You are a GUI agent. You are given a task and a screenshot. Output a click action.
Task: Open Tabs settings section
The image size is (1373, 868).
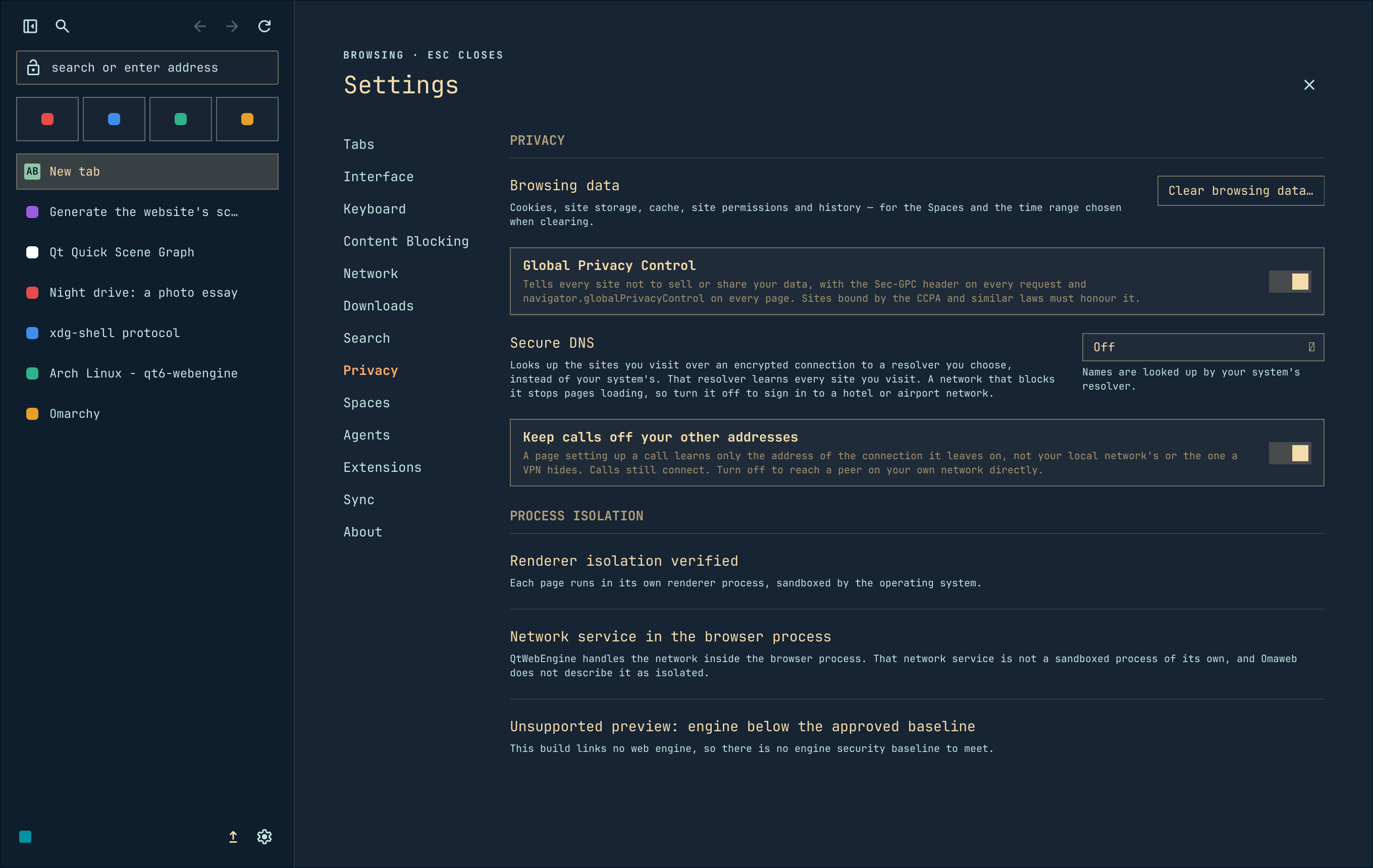pyautogui.click(x=358, y=145)
